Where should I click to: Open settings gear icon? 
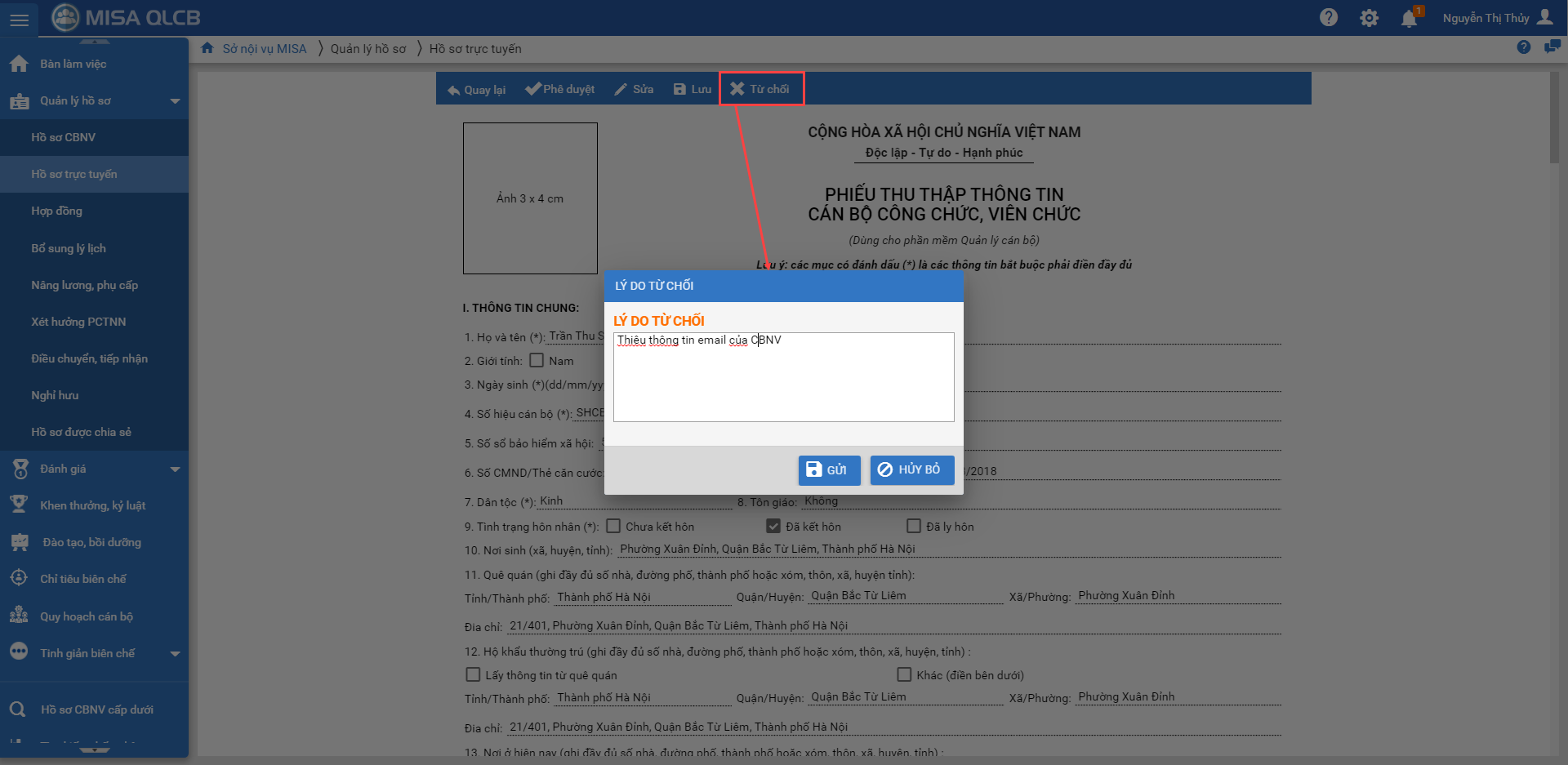[1369, 18]
